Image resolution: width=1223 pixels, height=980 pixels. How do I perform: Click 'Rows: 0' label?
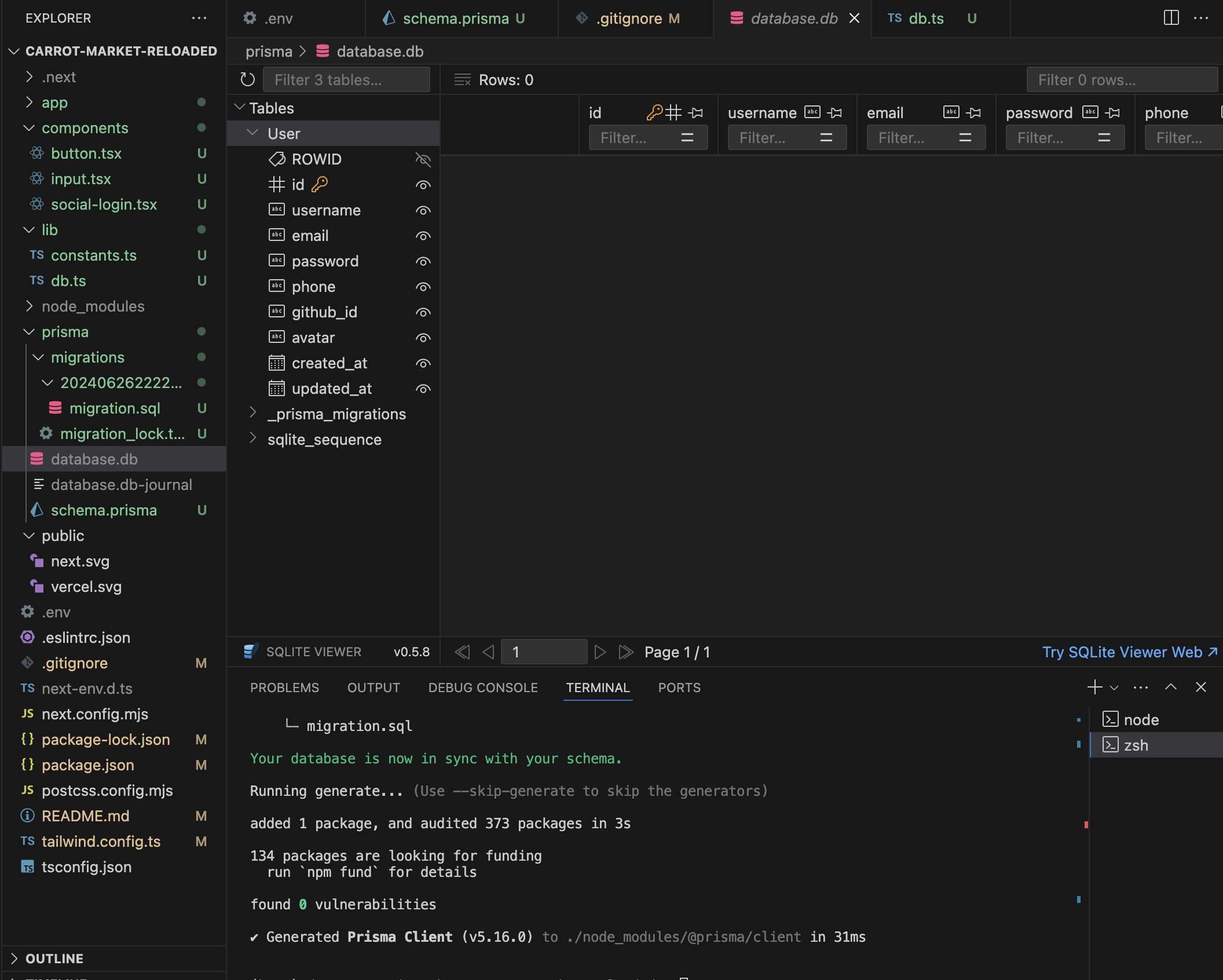tap(506, 80)
